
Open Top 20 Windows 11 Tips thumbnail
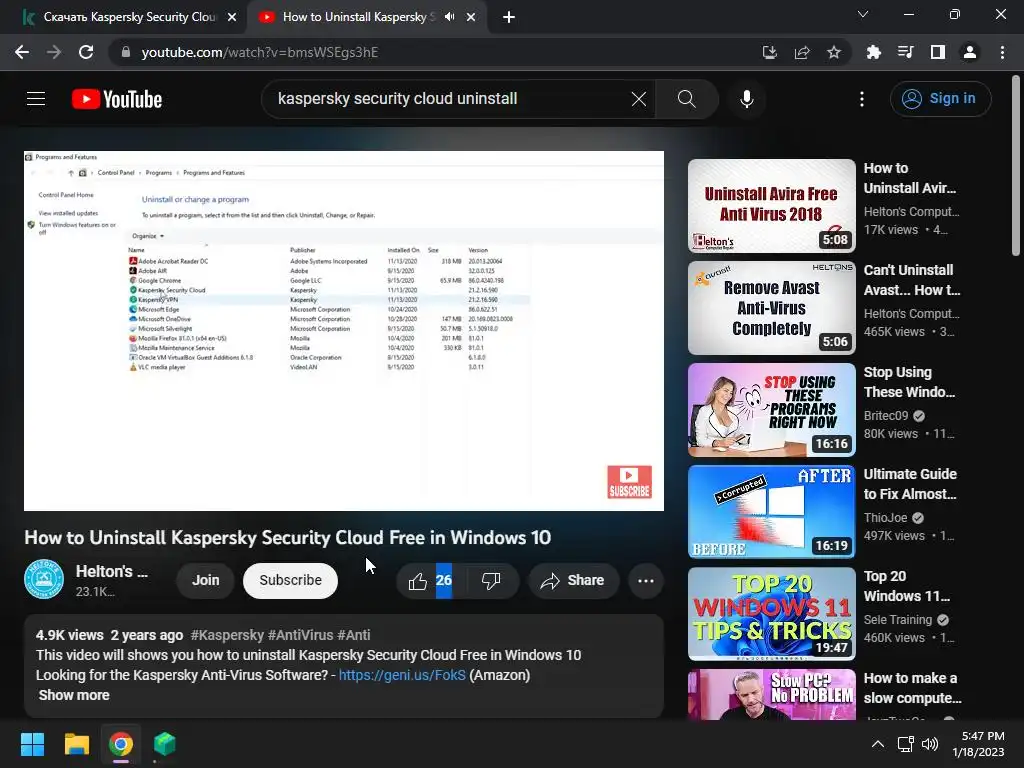771,614
